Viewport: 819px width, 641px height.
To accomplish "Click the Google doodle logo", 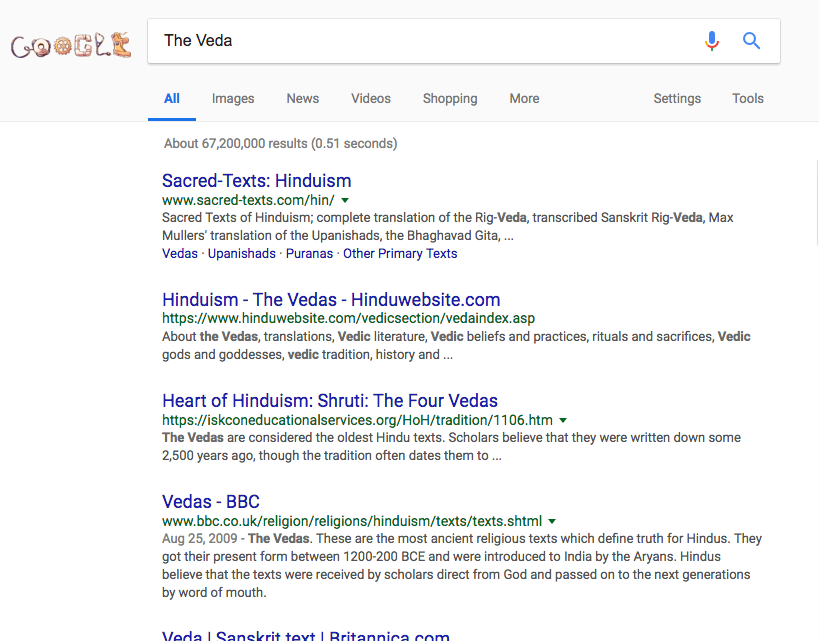I will pos(71,46).
